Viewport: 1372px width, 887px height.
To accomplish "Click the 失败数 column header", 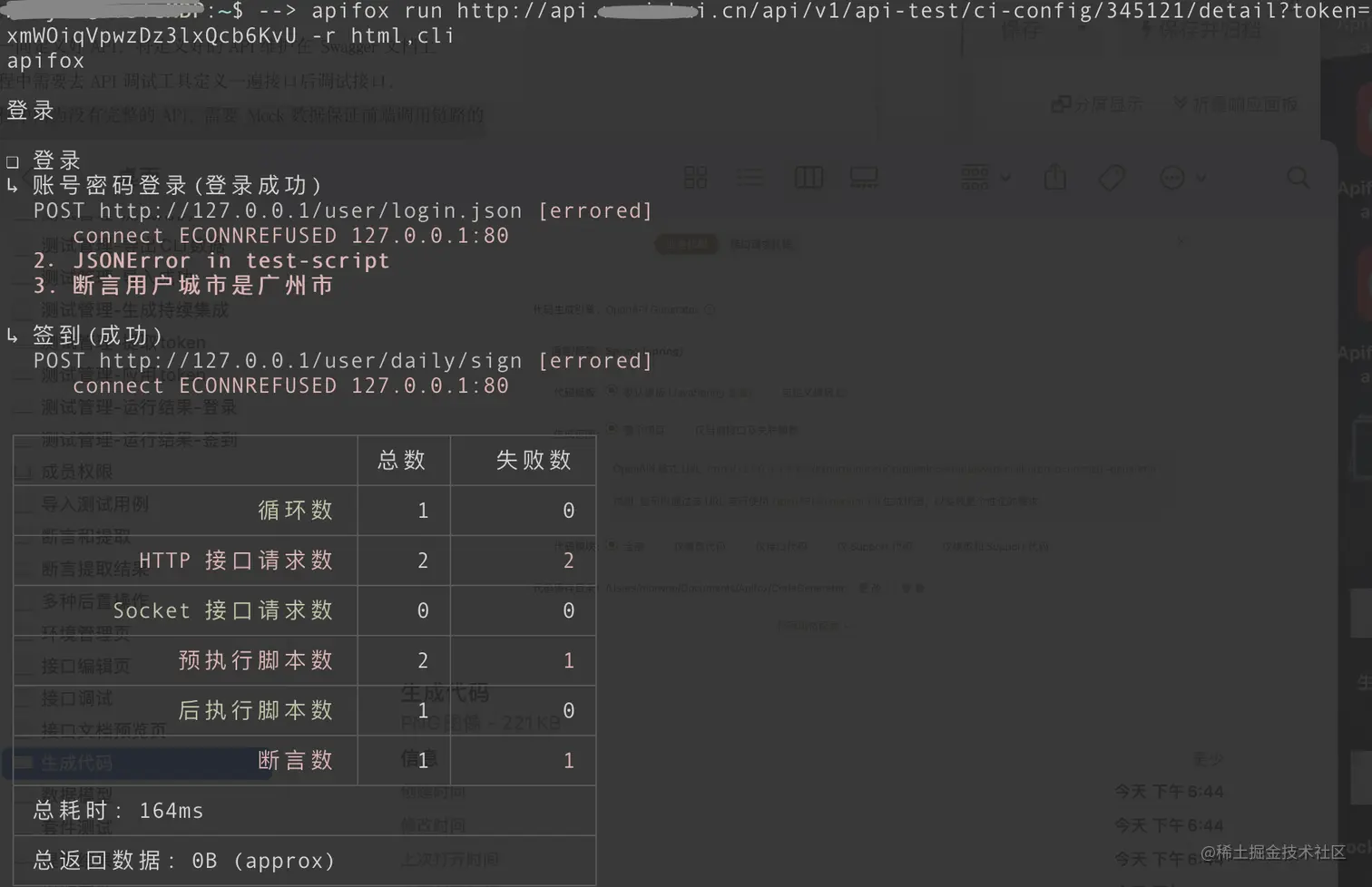I will pyautogui.click(x=534, y=461).
